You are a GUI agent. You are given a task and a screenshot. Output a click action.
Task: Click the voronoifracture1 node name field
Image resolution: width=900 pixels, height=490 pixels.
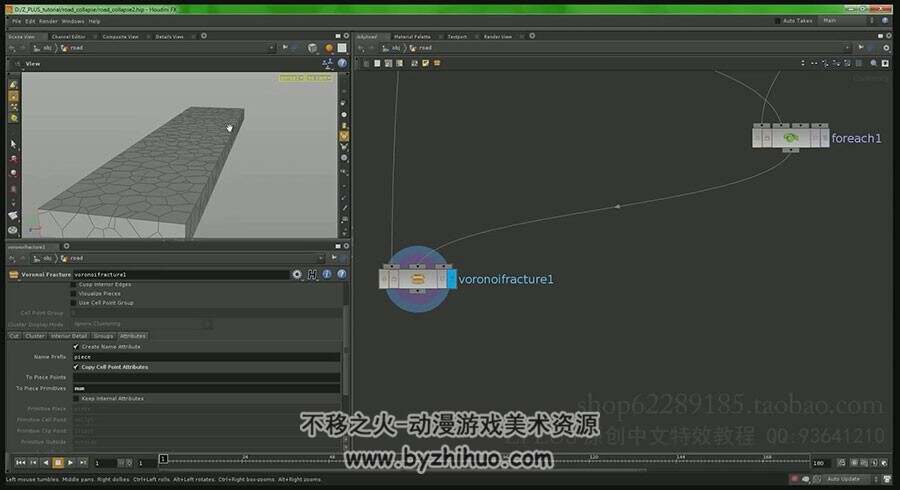pyautogui.click(x=181, y=274)
